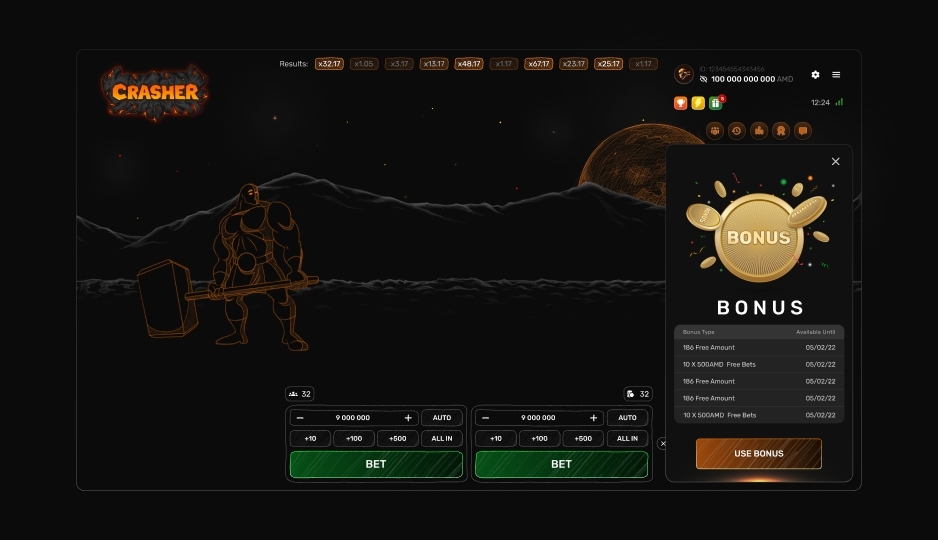The height and width of the screenshot is (540, 938).
Task: Toggle AUTO on the right bet panel
Action: tap(627, 418)
